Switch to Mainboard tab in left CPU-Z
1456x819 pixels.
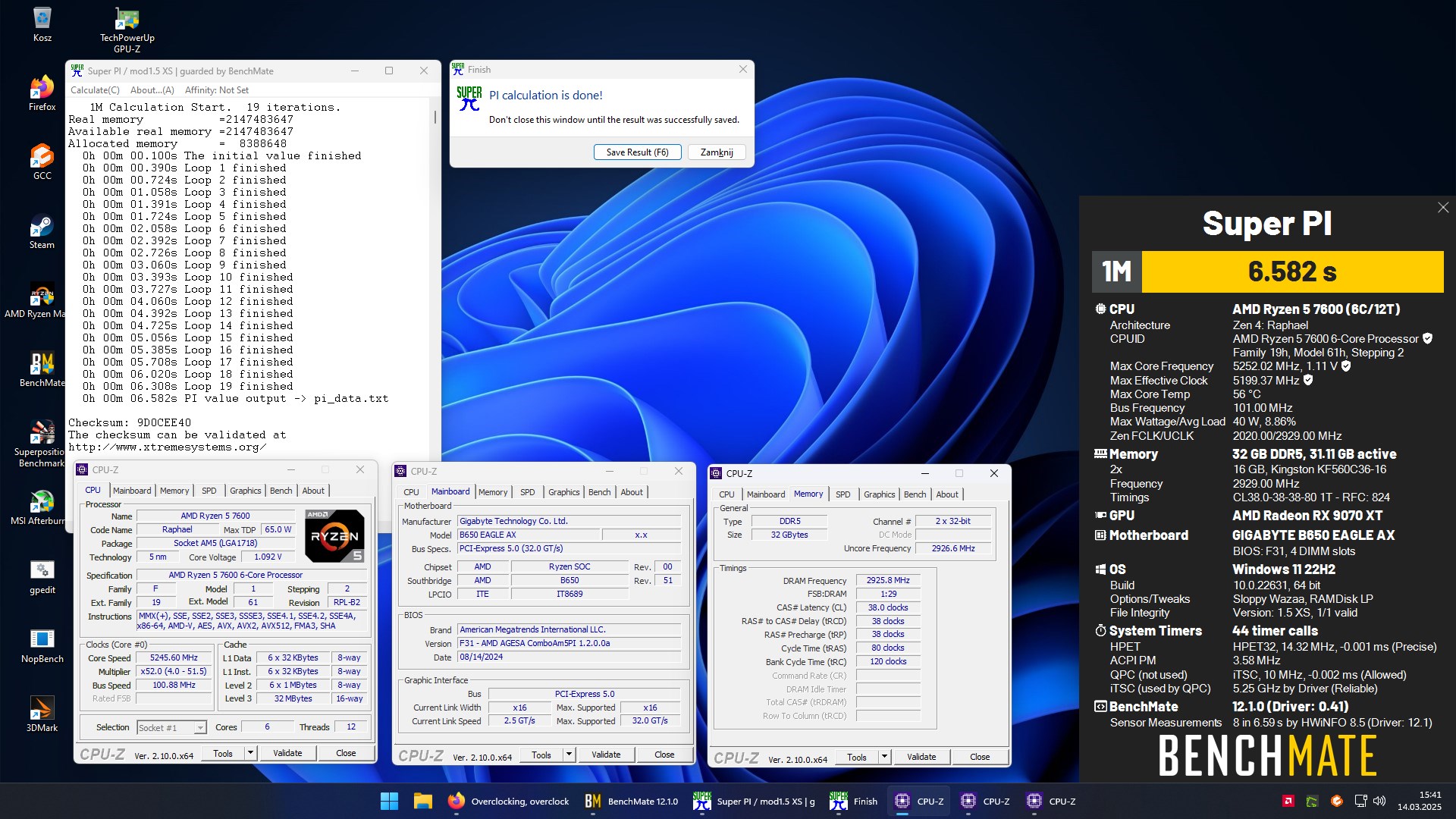coord(132,491)
